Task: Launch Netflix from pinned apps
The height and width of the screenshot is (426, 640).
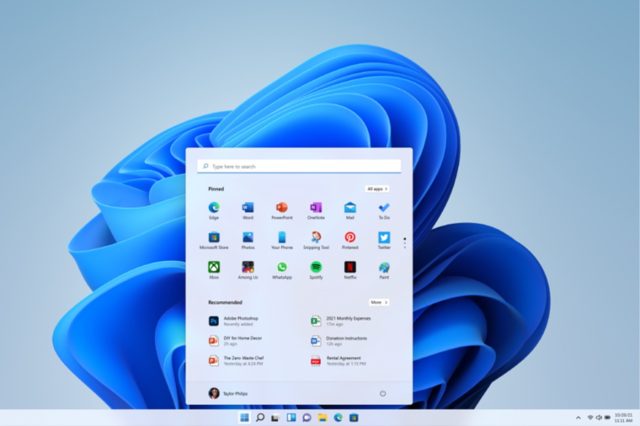Action: pos(350,268)
